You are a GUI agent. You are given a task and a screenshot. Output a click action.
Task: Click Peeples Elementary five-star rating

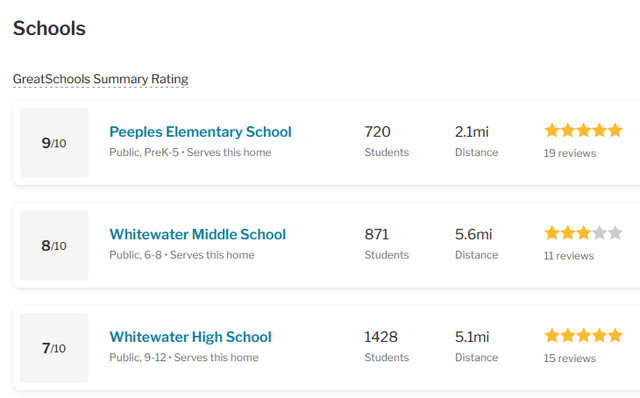pyautogui.click(x=583, y=131)
